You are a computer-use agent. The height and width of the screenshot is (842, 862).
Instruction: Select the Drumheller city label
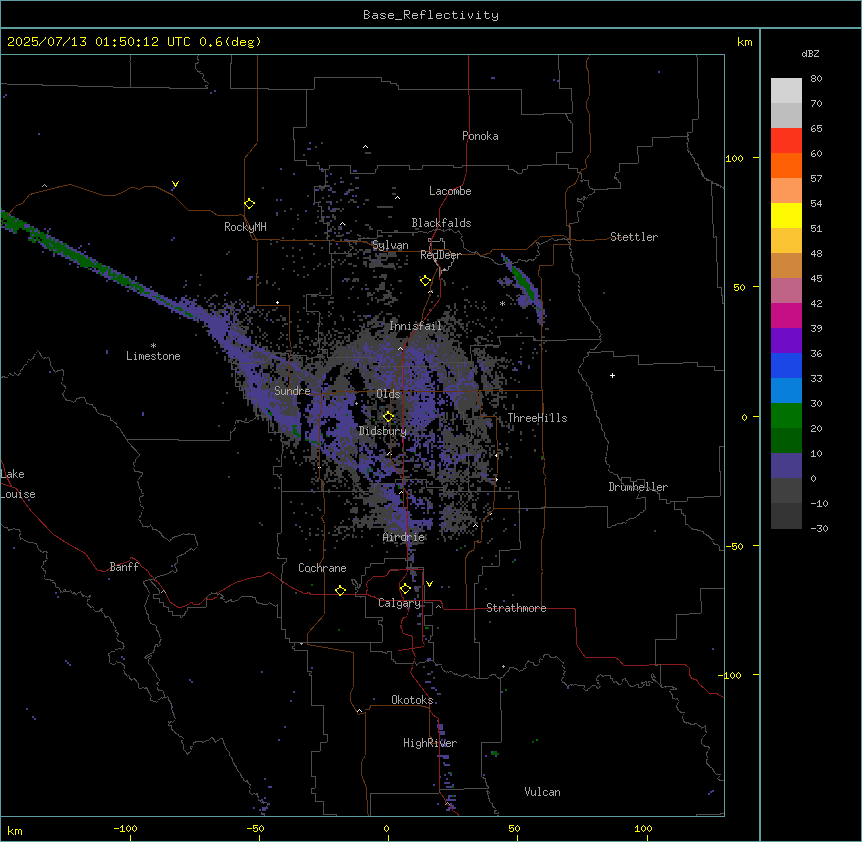[638, 487]
